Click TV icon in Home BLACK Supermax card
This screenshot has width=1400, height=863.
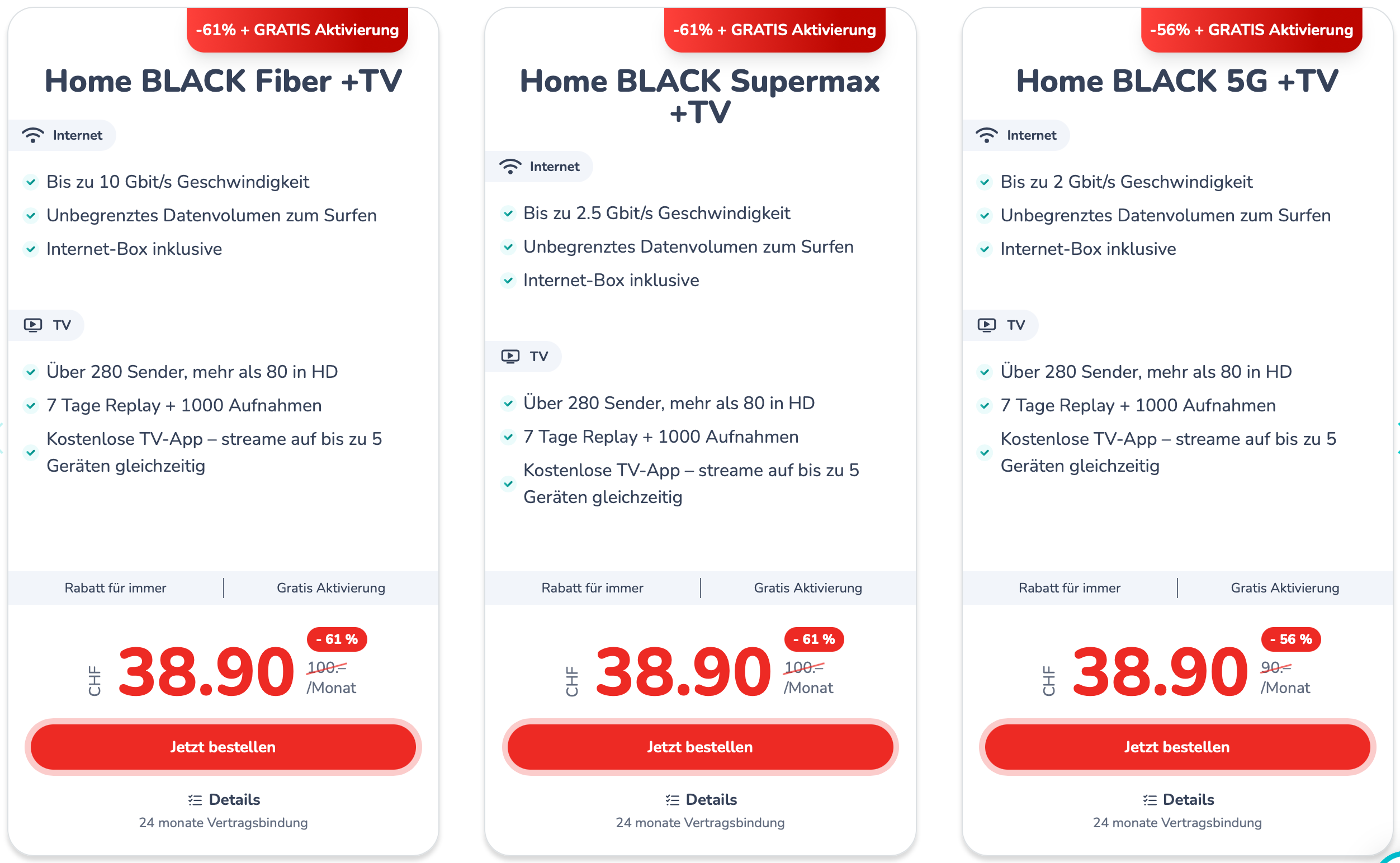coord(510,357)
